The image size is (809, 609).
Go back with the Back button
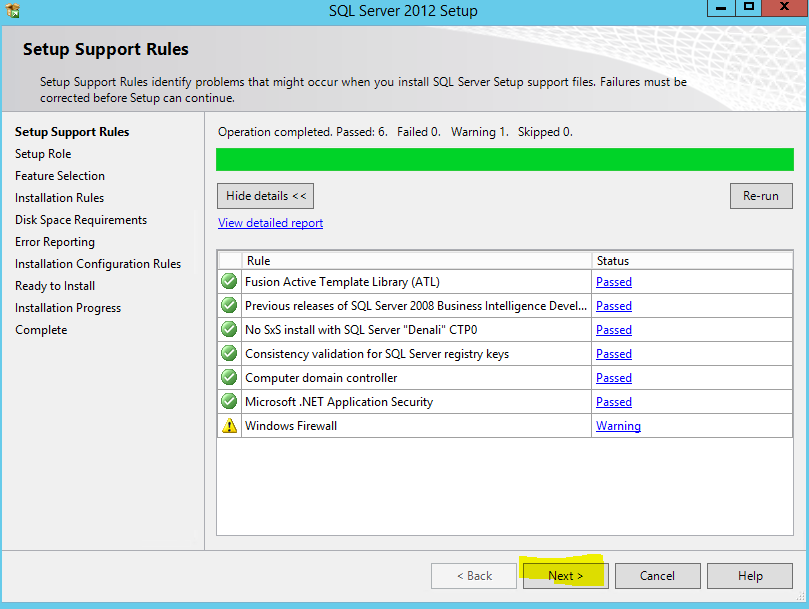474,575
